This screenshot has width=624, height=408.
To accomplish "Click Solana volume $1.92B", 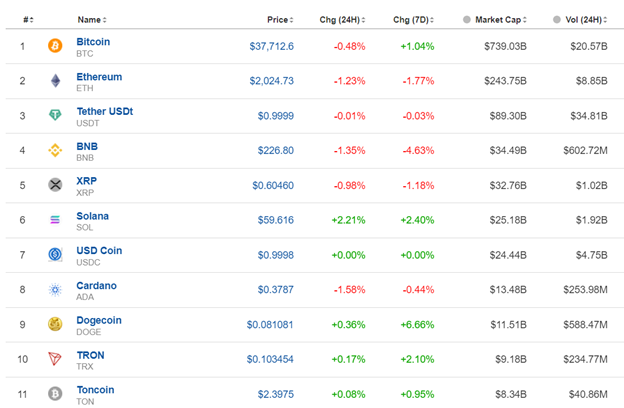I will pos(592,220).
